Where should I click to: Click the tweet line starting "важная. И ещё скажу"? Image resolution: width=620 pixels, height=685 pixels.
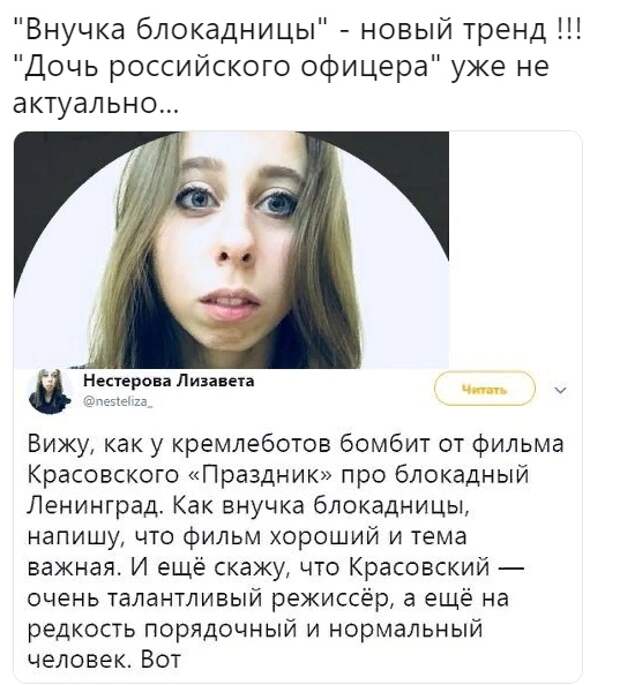tap(276, 567)
